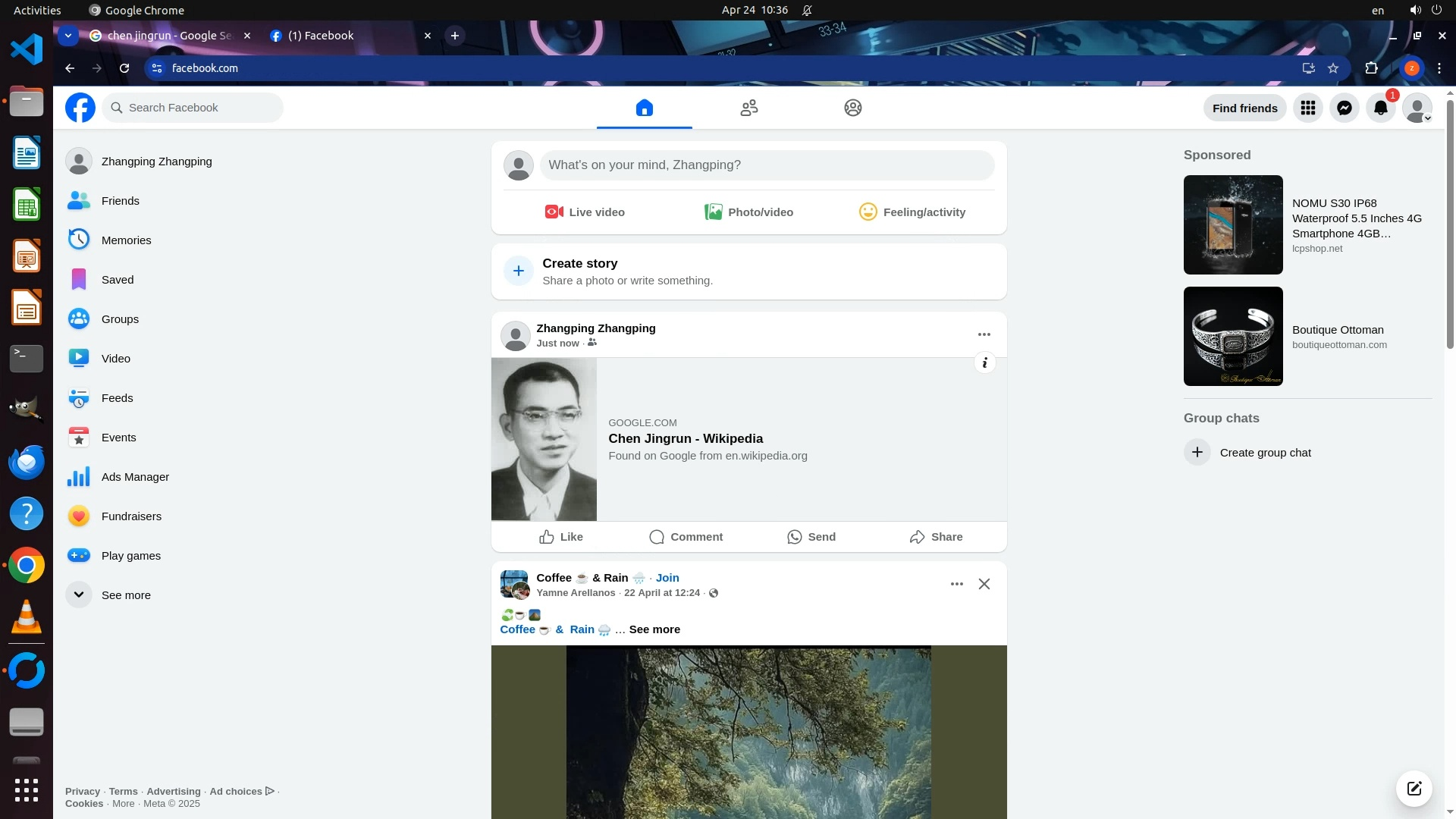Open Friends tab icon in top navigation

[748, 108]
